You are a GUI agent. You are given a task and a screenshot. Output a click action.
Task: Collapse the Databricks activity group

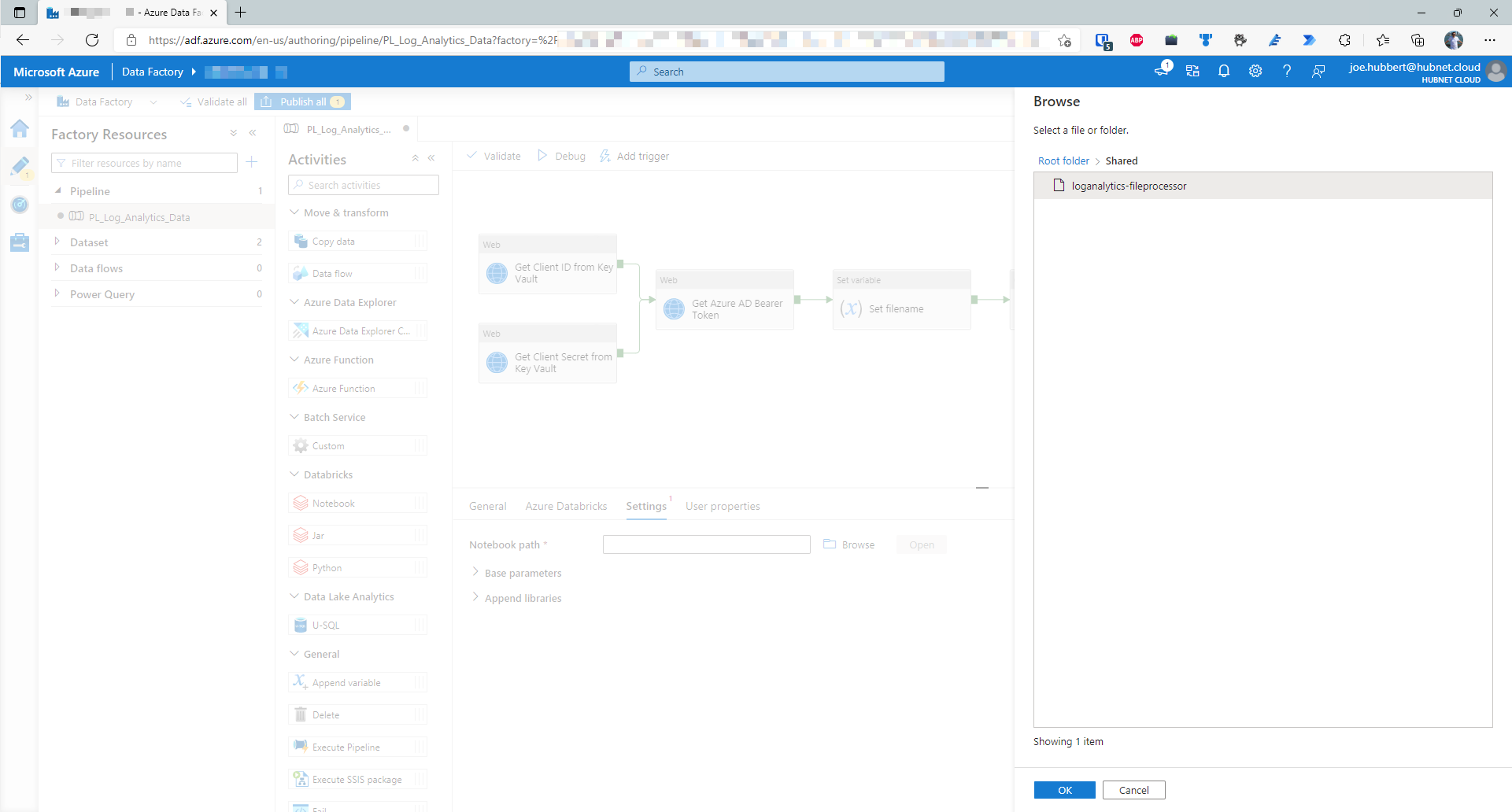pyautogui.click(x=294, y=474)
